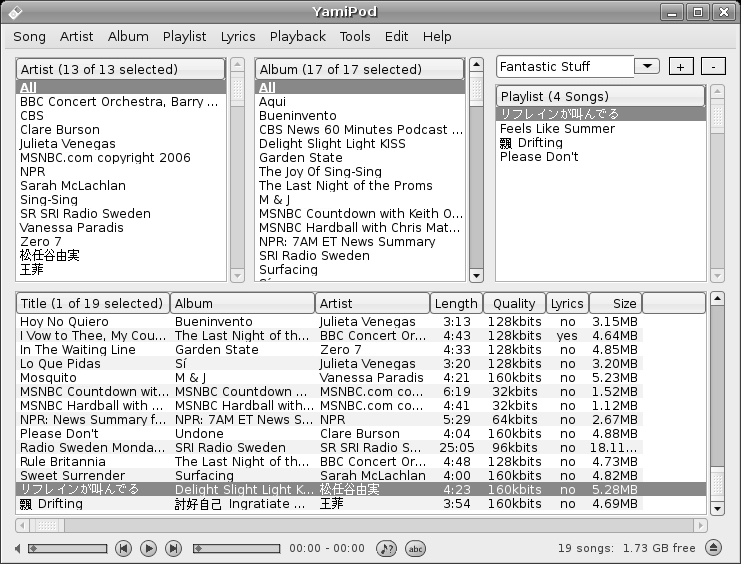Click the volume slider
The image size is (741, 564).
(x=67, y=548)
